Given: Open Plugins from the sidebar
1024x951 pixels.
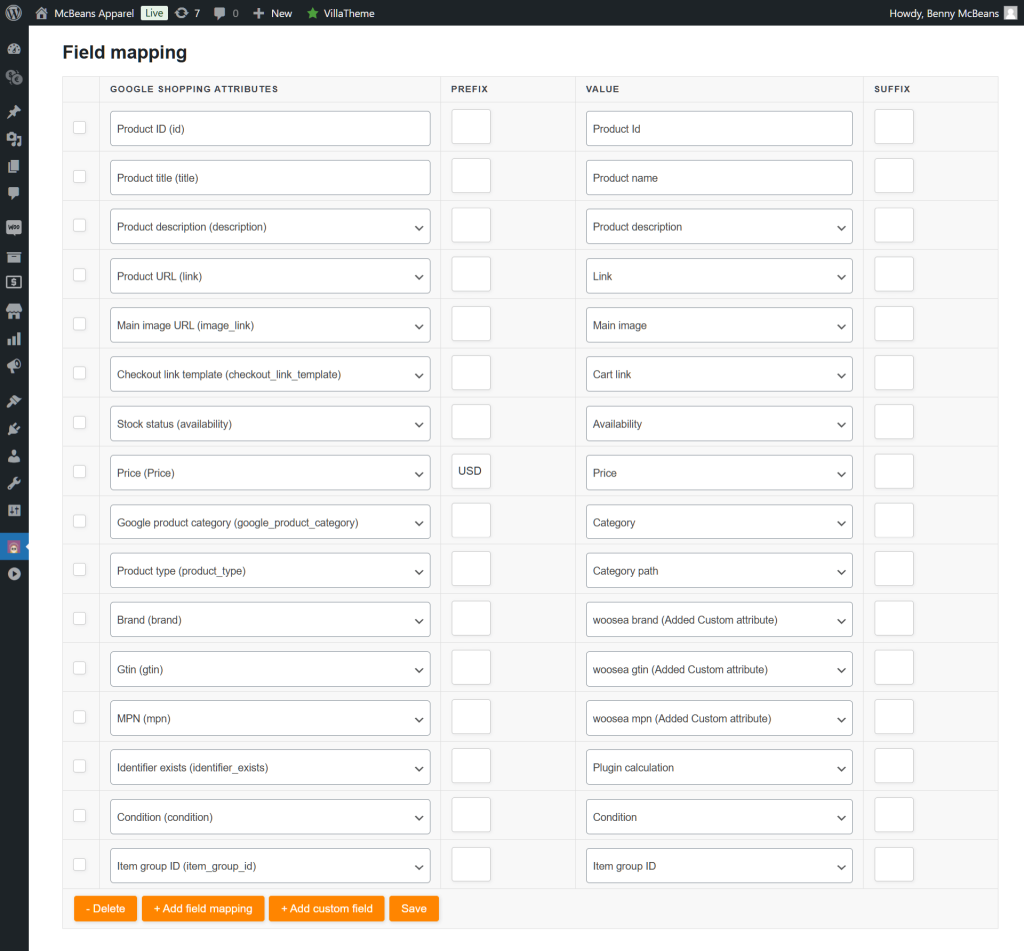Looking at the screenshot, I should click(x=14, y=429).
